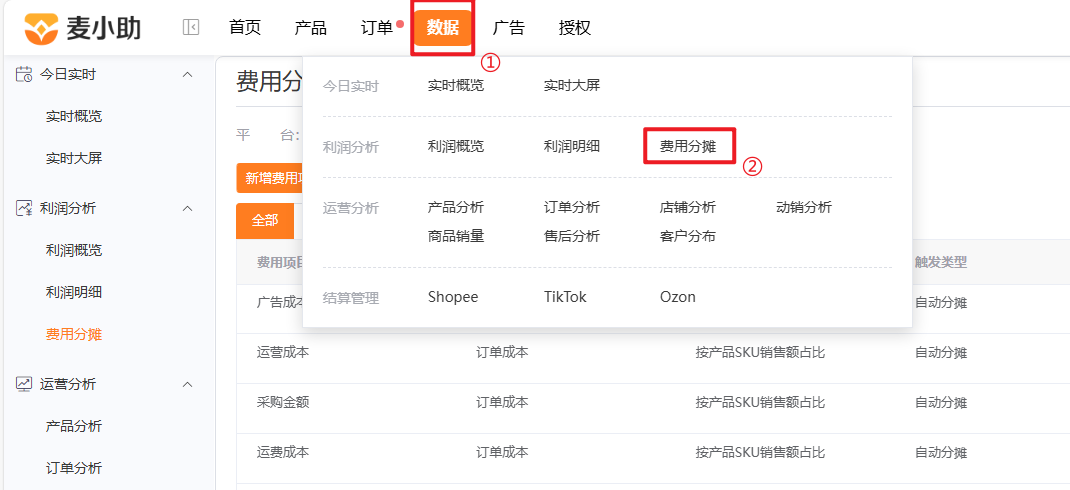This screenshot has height=490, width=1070.
Task: Open 实时概览 in the dropdown menu
Action: pyautogui.click(x=456, y=86)
